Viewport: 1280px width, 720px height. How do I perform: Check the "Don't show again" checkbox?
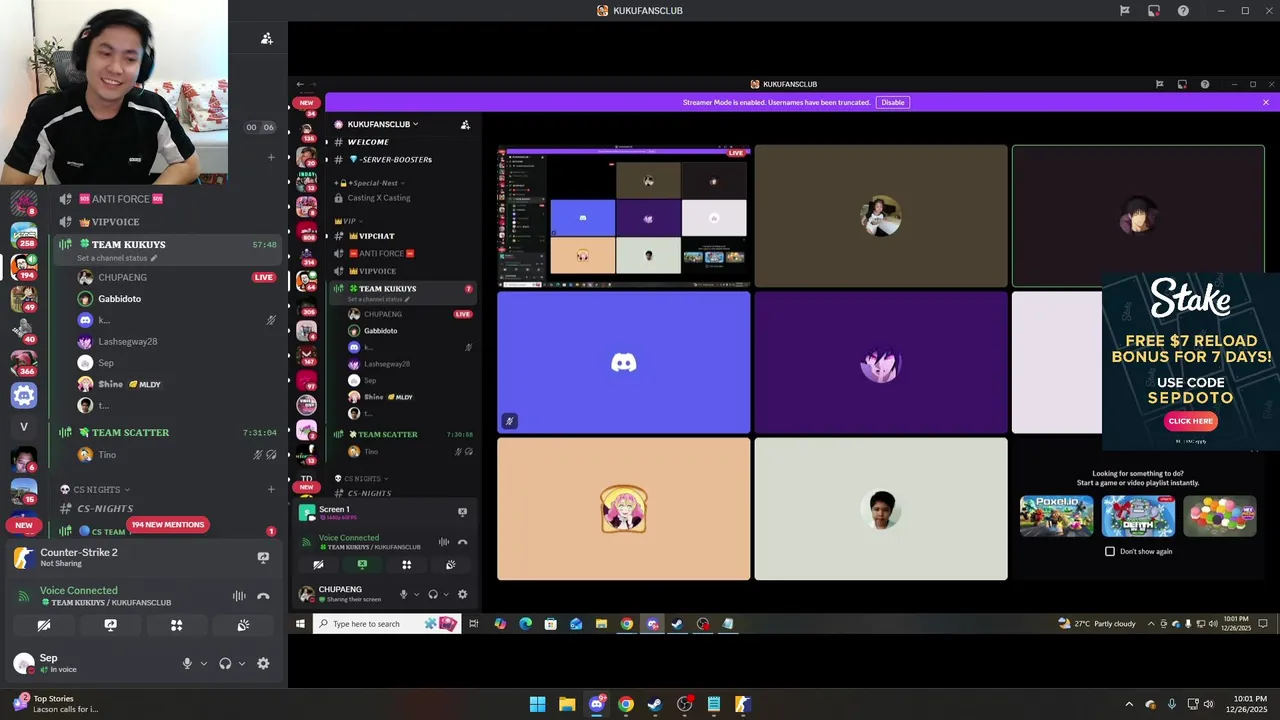pyautogui.click(x=1110, y=551)
